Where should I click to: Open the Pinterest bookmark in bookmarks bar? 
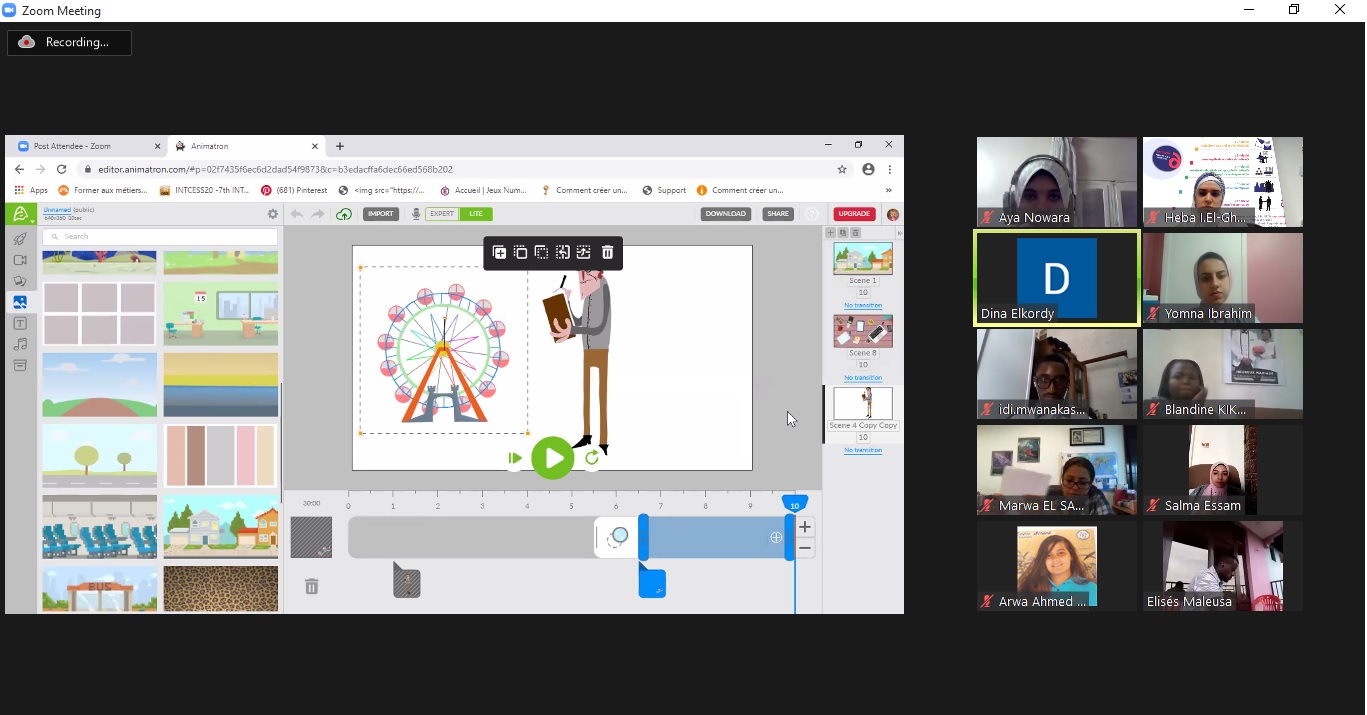[x=295, y=190]
